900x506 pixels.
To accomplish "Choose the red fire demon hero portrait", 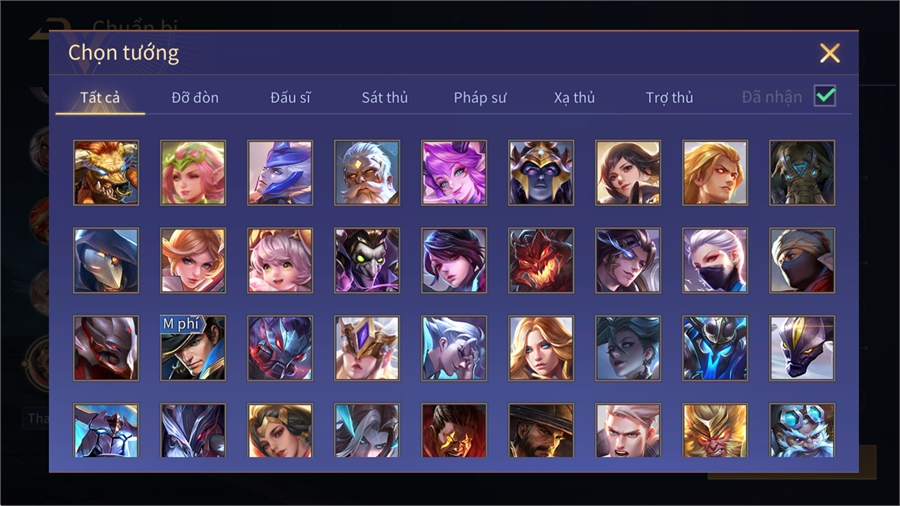I will (x=541, y=260).
